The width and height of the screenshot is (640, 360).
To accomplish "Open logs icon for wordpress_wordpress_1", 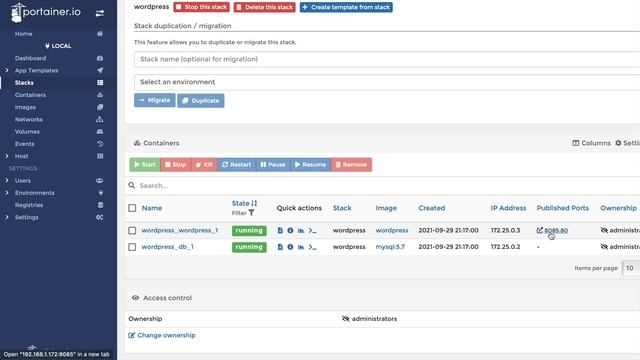I will click(280, 231).
